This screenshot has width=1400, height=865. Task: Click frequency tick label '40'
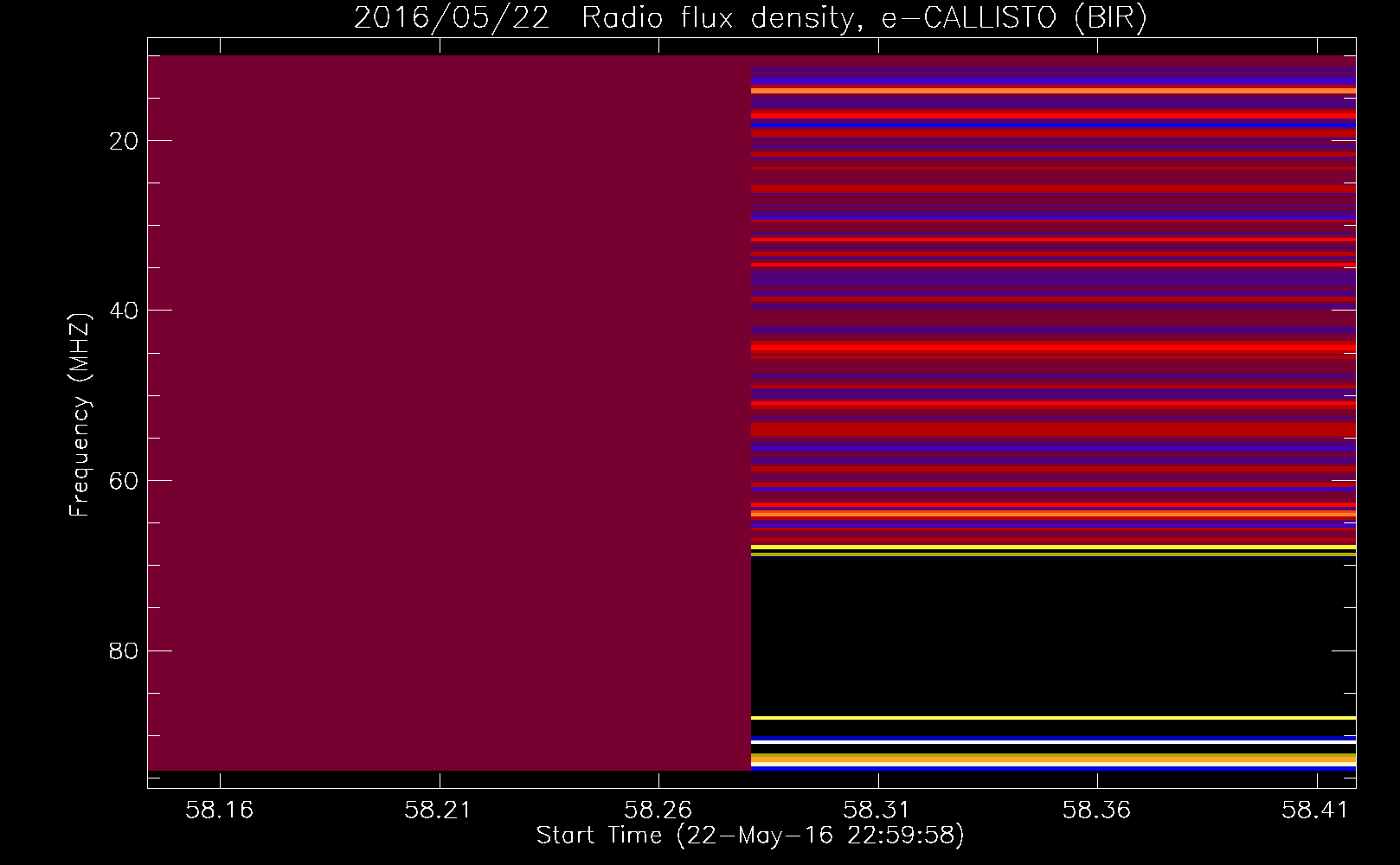click(x=125, y=311)
